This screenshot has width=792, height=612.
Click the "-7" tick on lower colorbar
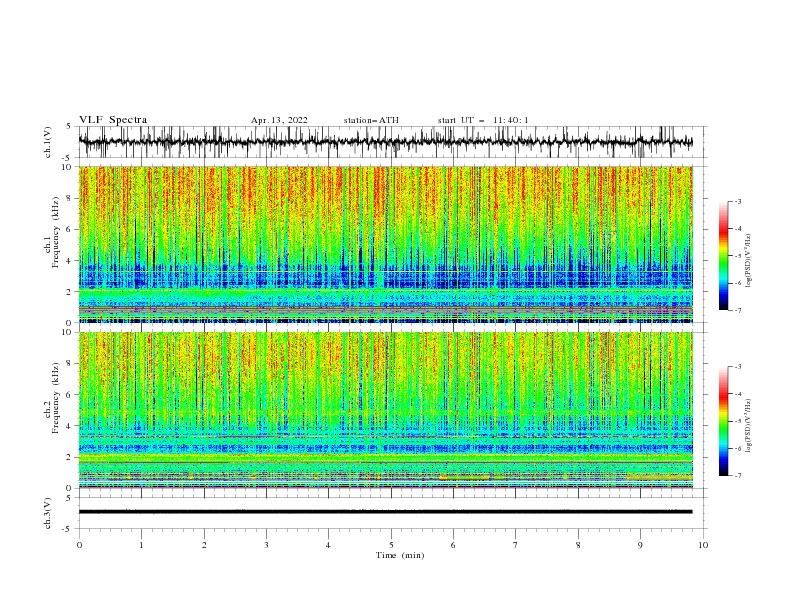pyautogui.click(x=737, y=475)
